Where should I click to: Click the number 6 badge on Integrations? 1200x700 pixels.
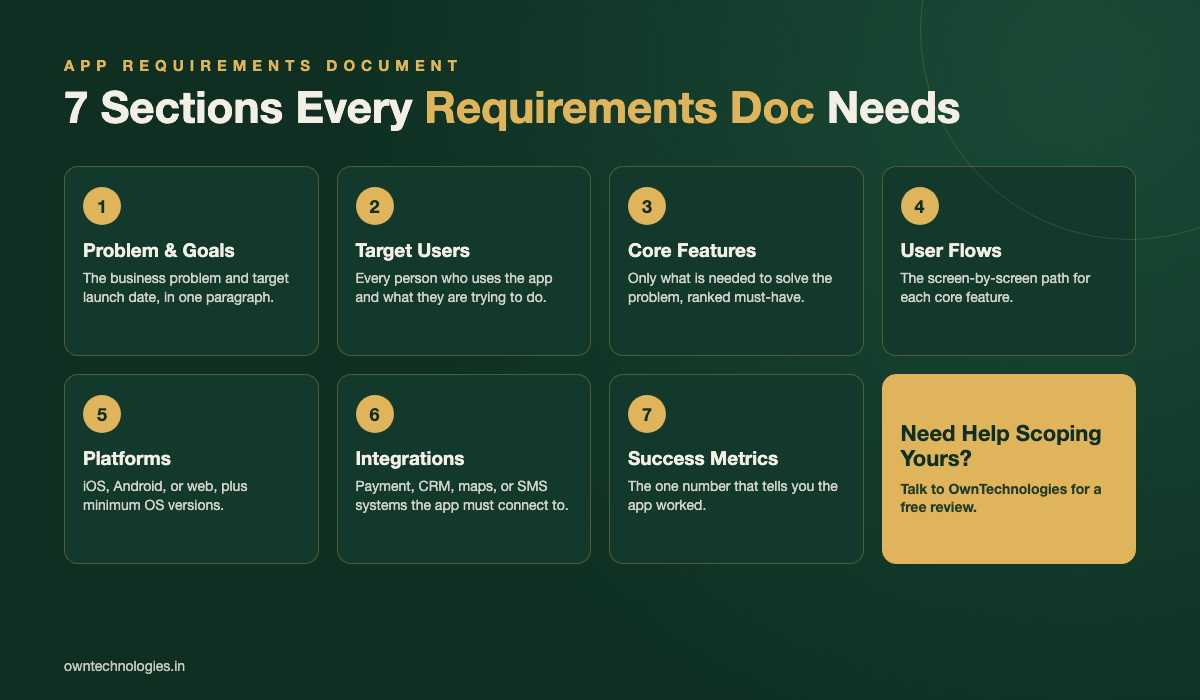click(x=375, y=414)
